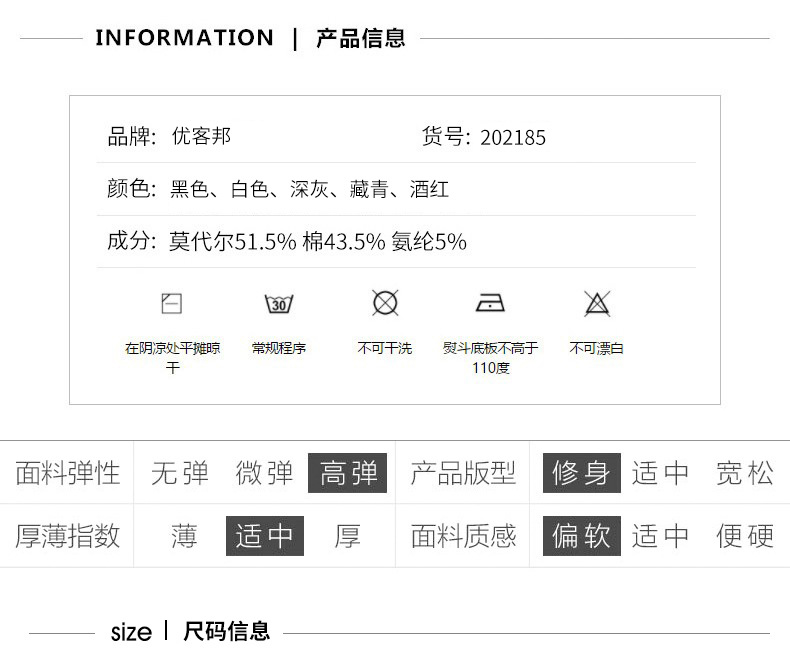The image size is (790, 660).
Task: Click the 藏青 color name
Action: 369,189
